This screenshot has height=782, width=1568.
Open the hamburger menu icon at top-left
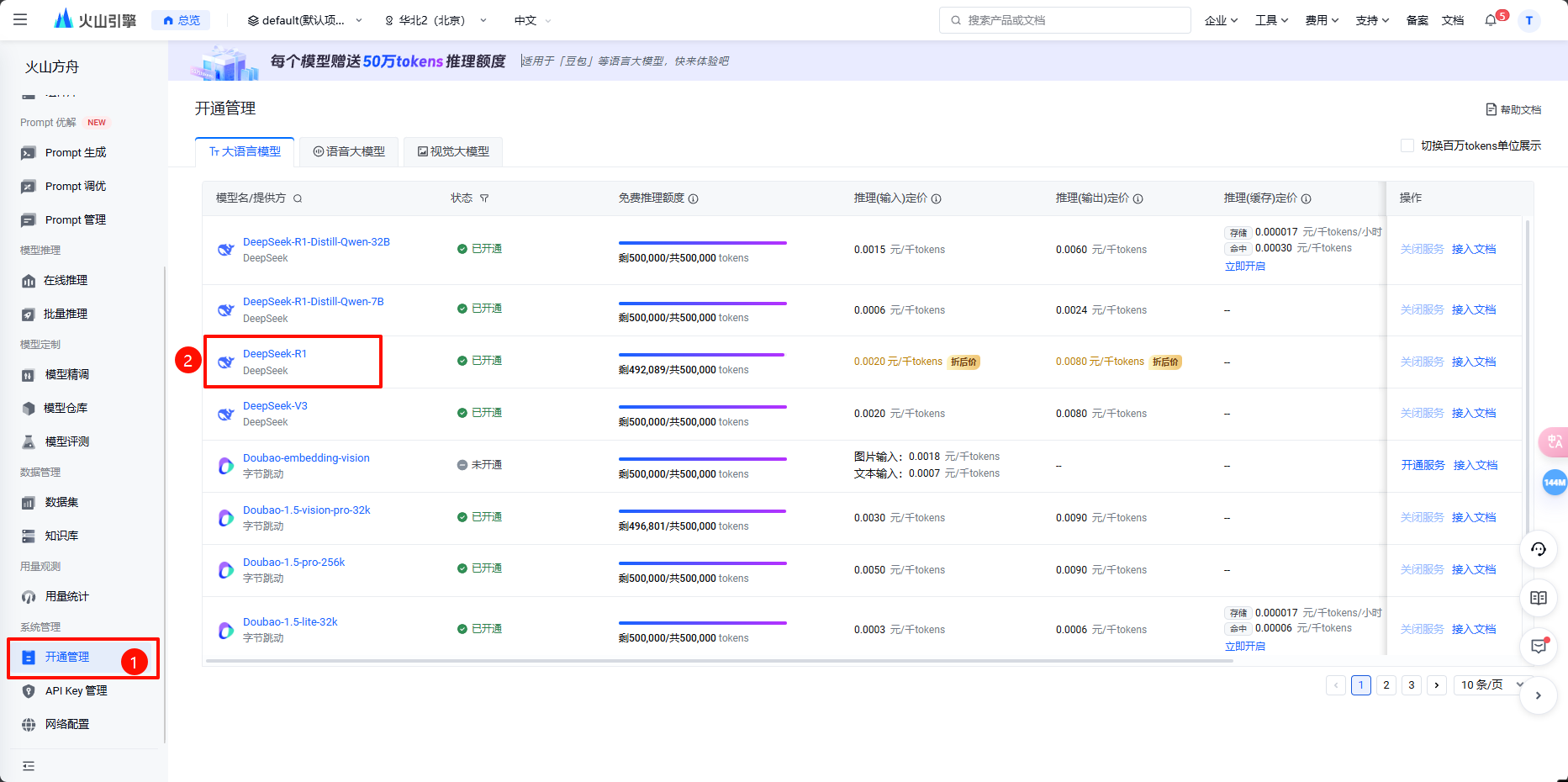point(20,19)
